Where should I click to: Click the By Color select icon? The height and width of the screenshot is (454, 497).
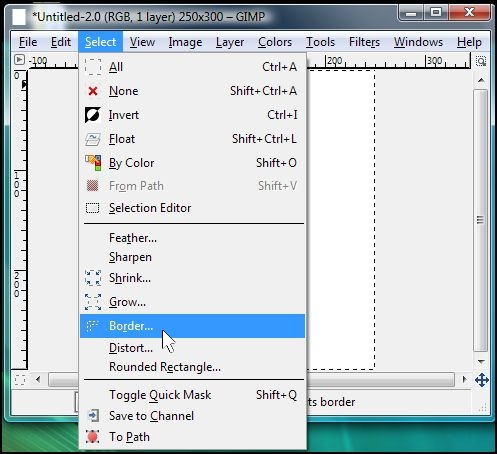(x=93, y=163)
